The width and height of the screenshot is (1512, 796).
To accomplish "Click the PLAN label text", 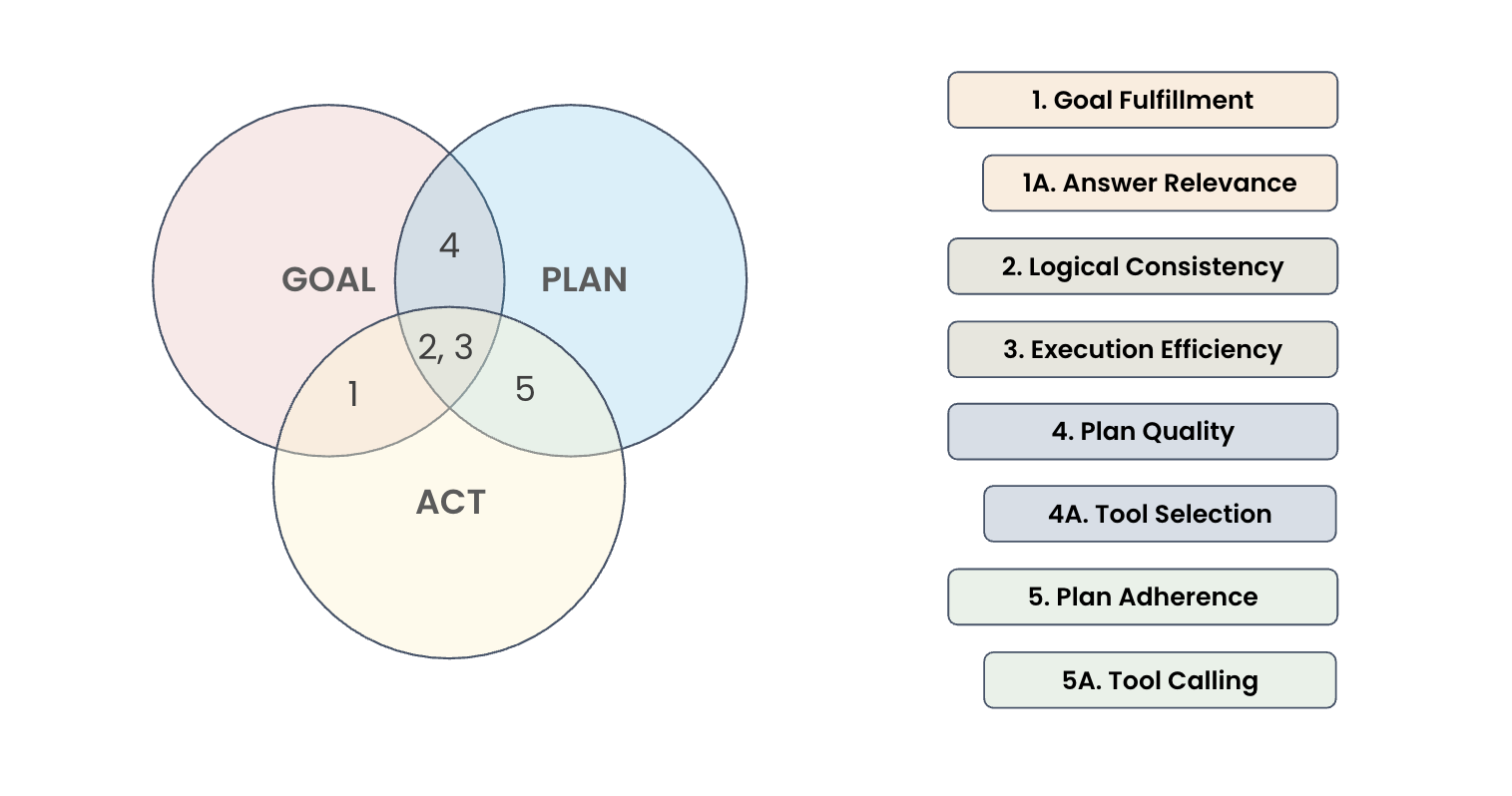I will click(584, 279).
